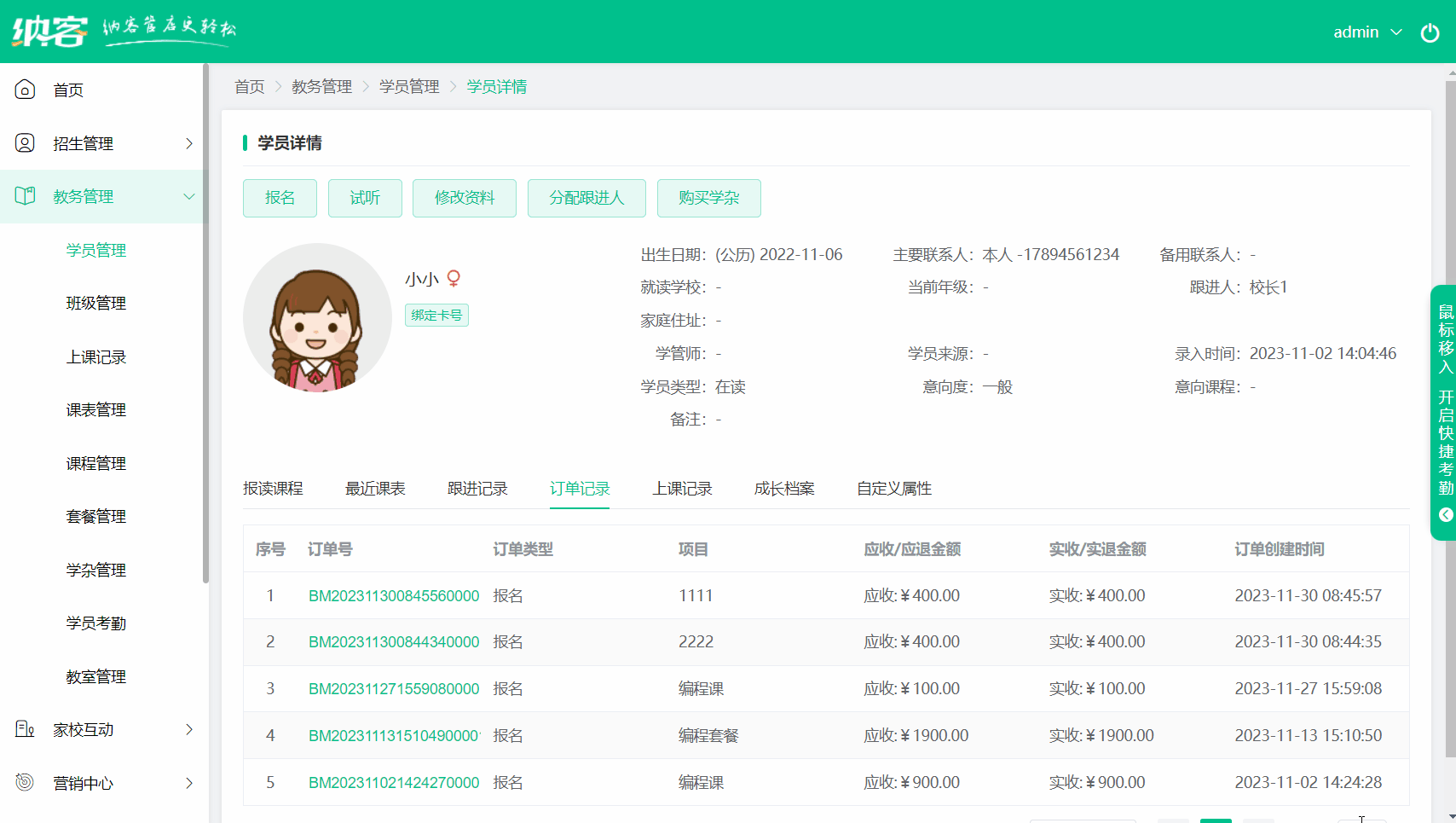Click the 营销中心 megaphone icon
1456x823 pixels.
click(x=25, y=783)
